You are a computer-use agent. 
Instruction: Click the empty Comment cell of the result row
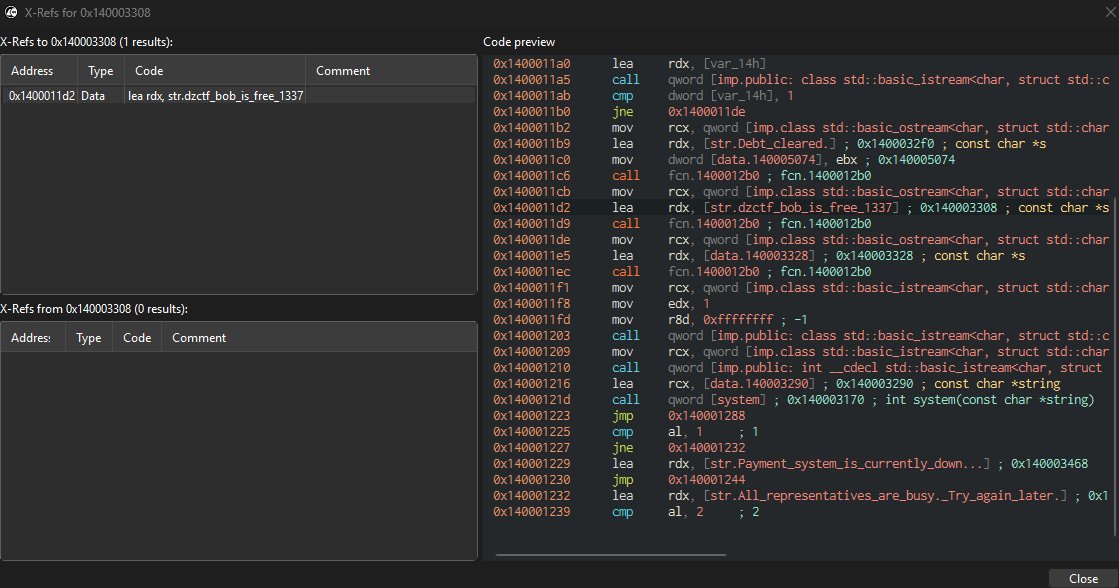coord(390,93)
